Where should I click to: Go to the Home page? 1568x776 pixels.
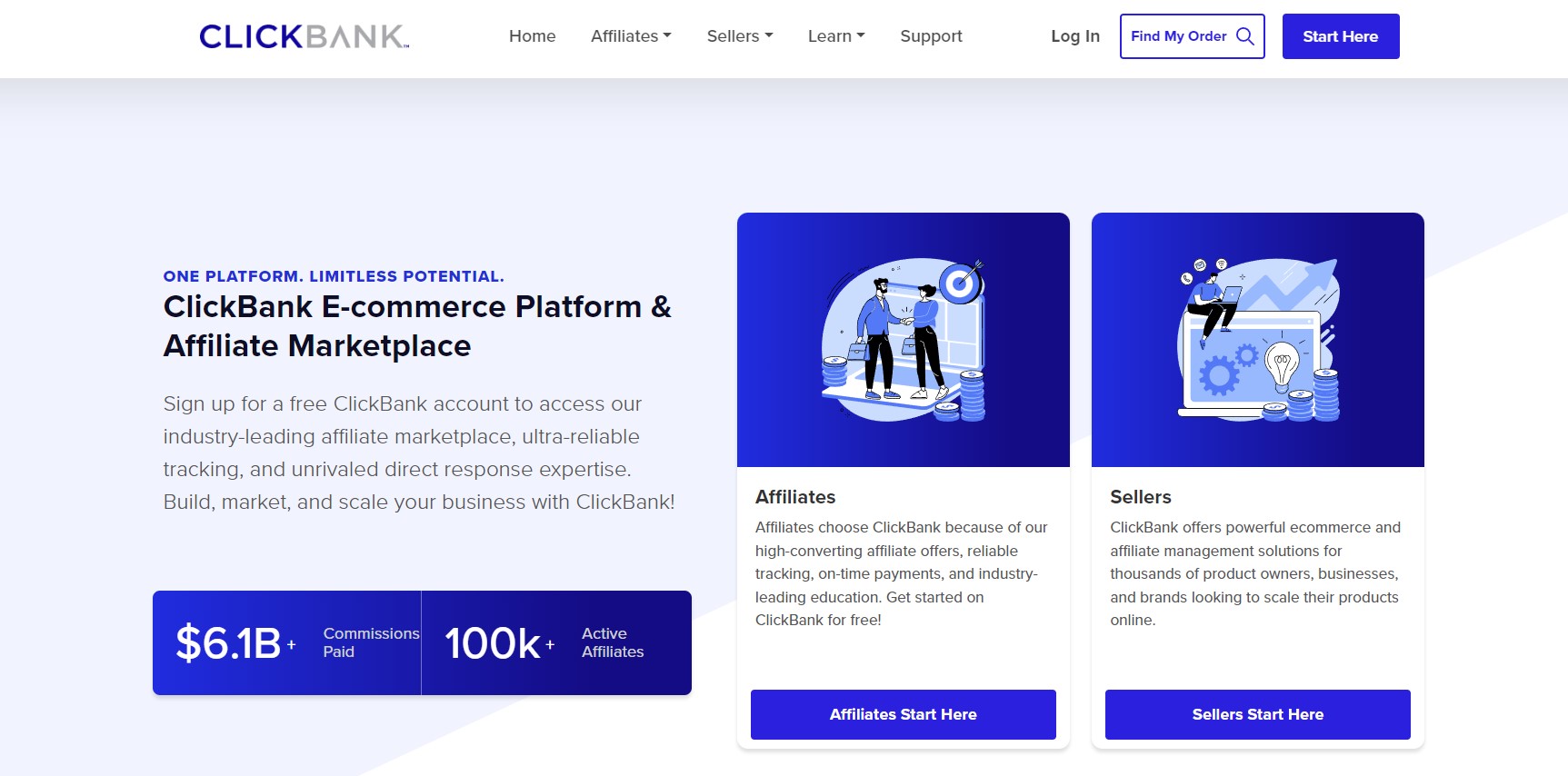coord(532,36)
